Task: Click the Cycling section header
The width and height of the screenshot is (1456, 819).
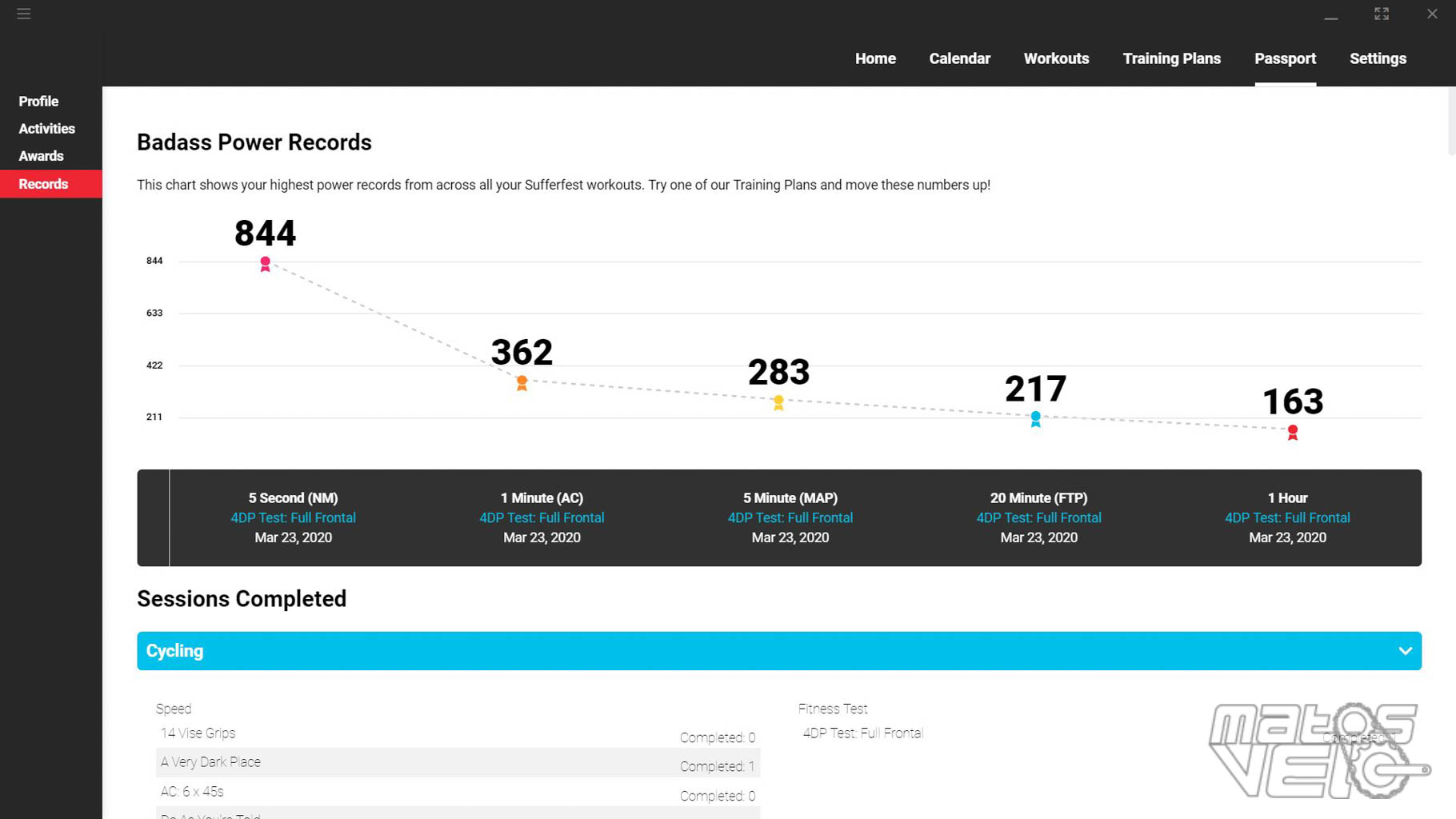Action: [779, 651]
